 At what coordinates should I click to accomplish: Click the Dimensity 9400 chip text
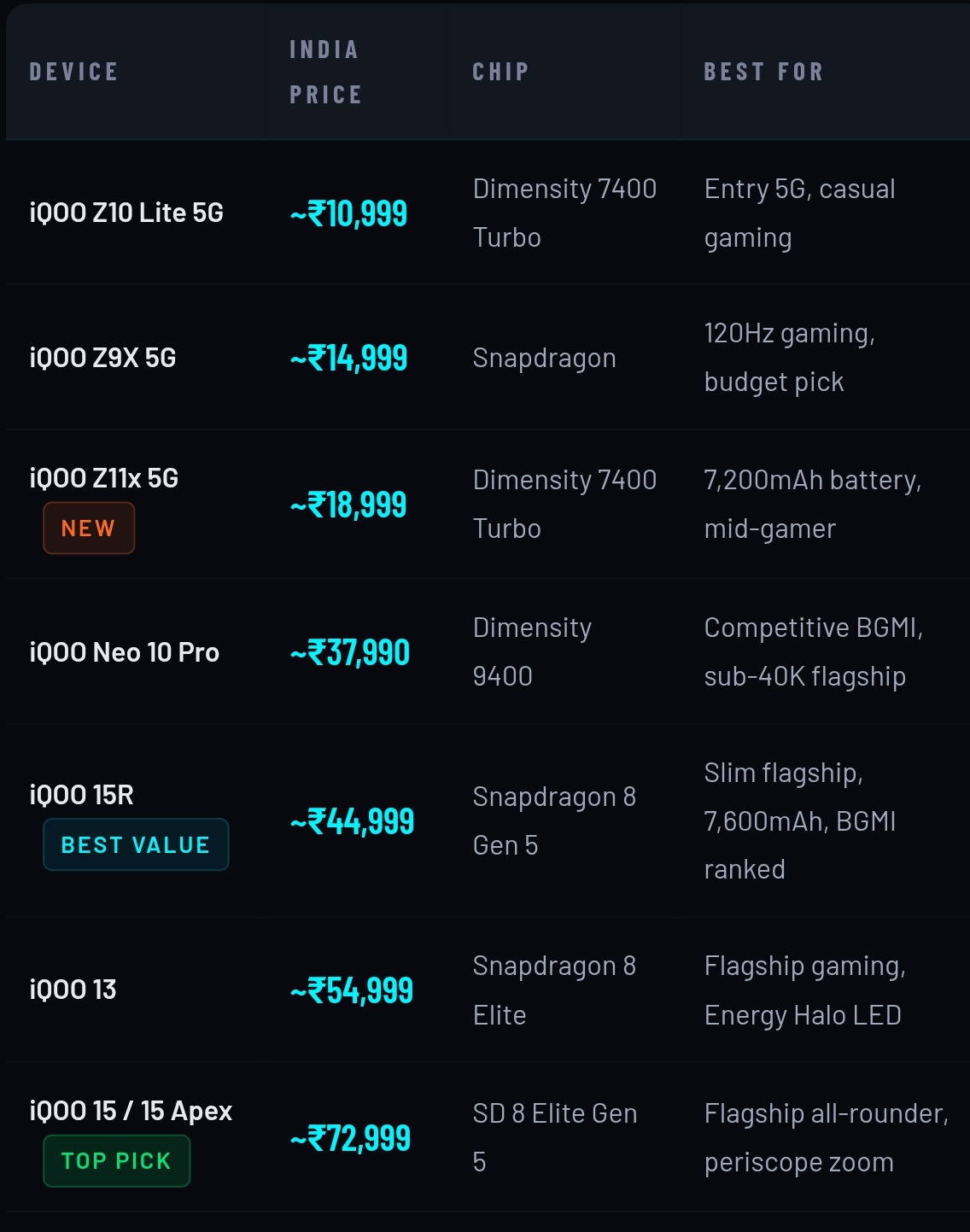(x=532, y=652)
